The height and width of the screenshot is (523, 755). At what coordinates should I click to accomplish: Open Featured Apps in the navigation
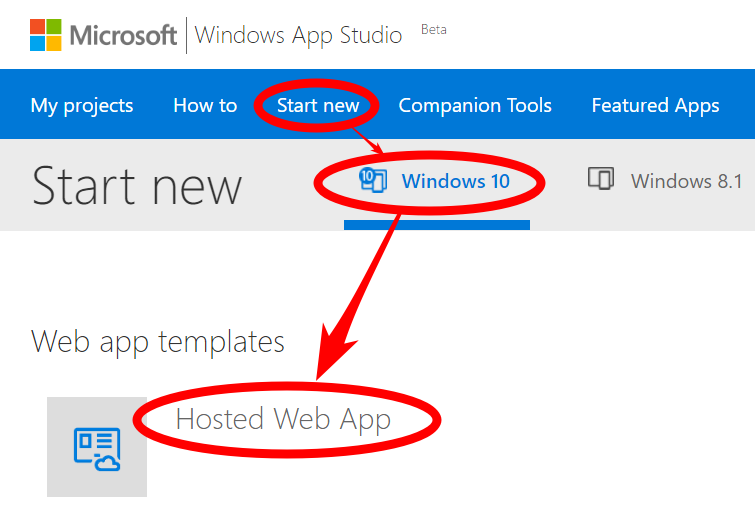655,105
